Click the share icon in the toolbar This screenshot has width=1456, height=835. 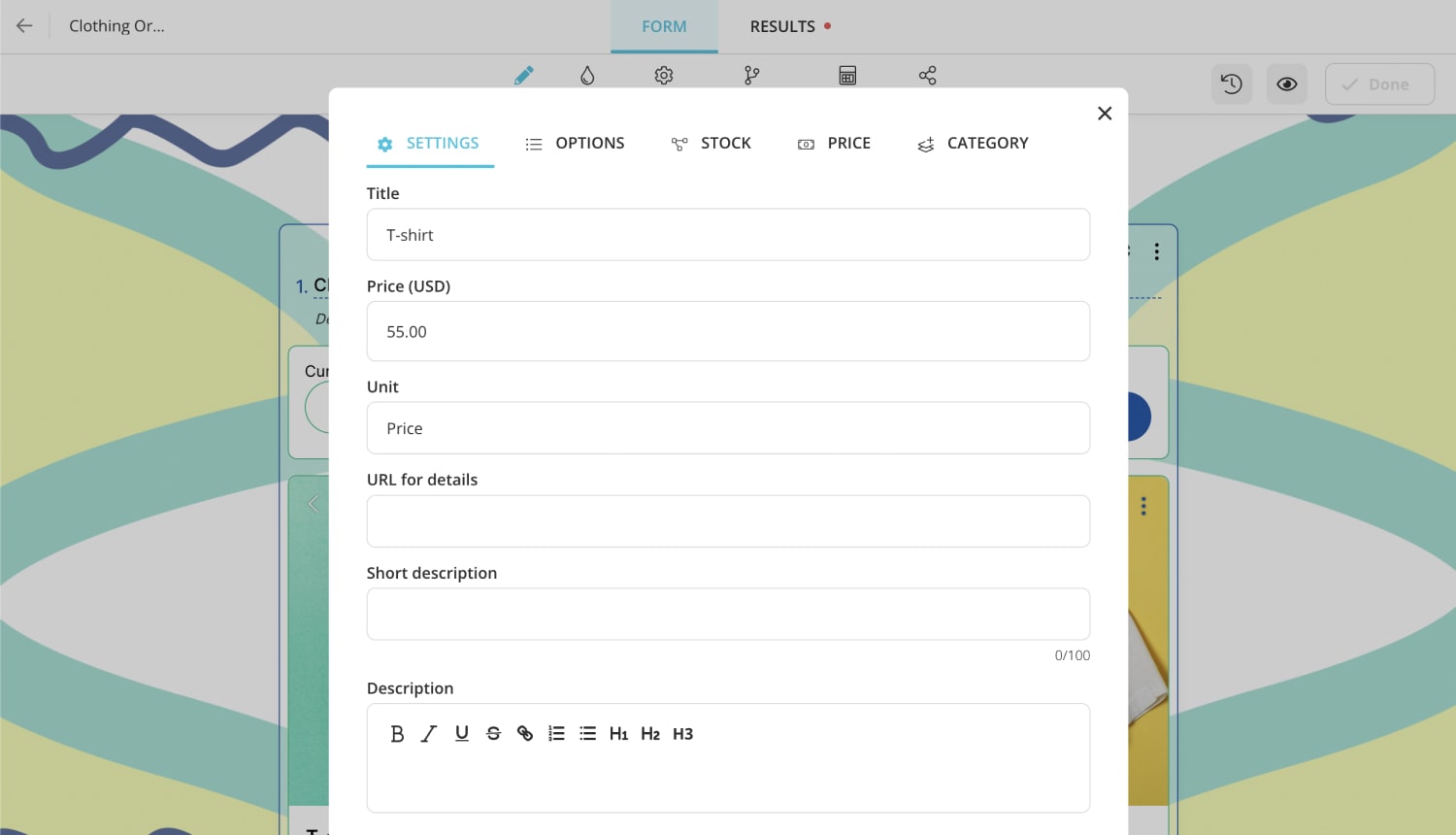(x=927, y=75)
